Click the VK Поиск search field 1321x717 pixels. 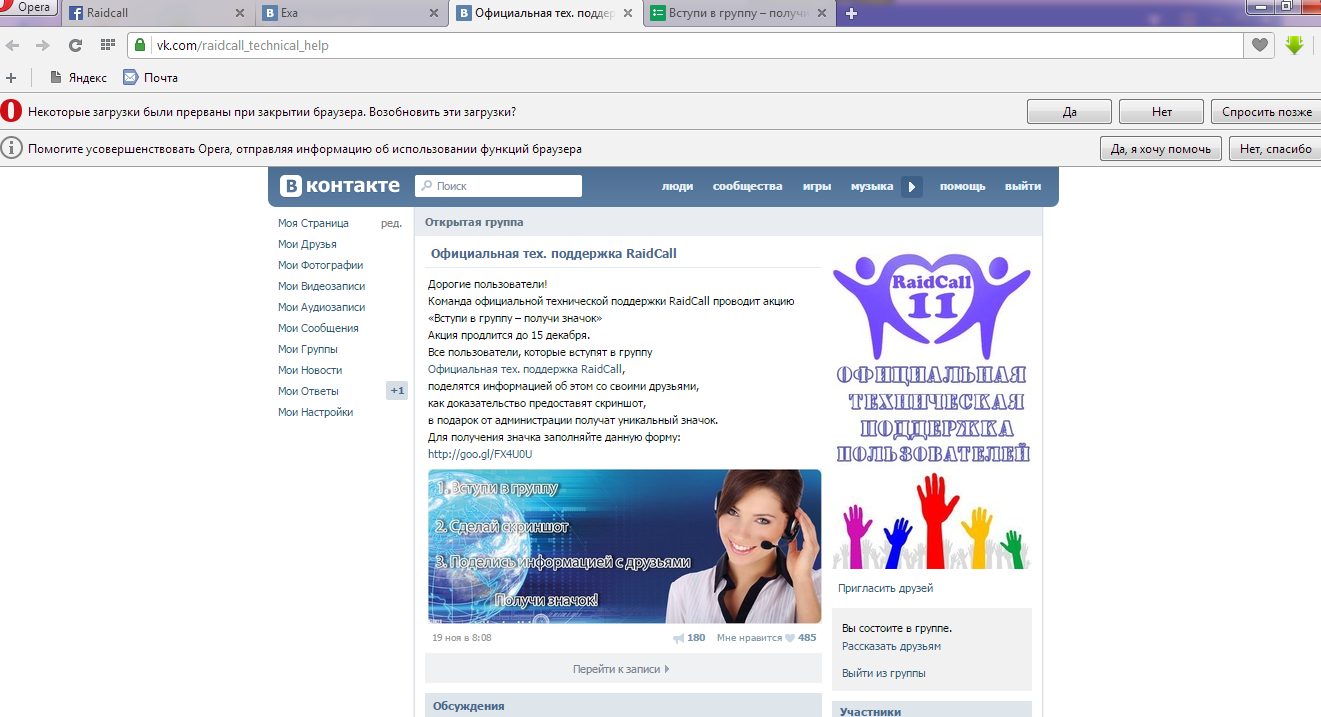(x=498, y=186)
